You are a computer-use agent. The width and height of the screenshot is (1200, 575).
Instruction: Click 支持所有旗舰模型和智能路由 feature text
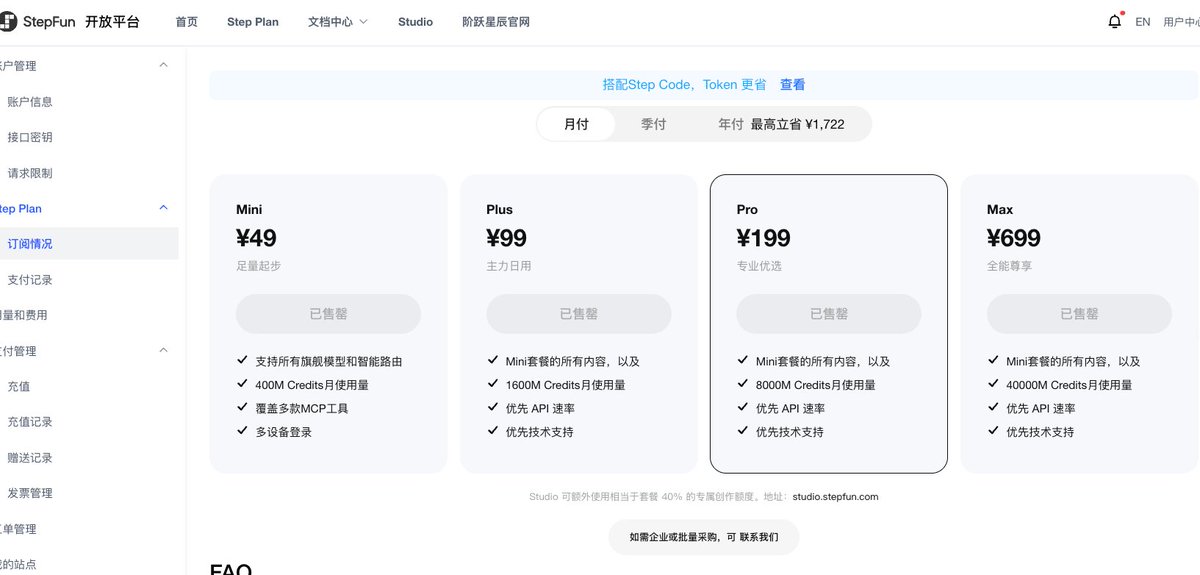329,362
